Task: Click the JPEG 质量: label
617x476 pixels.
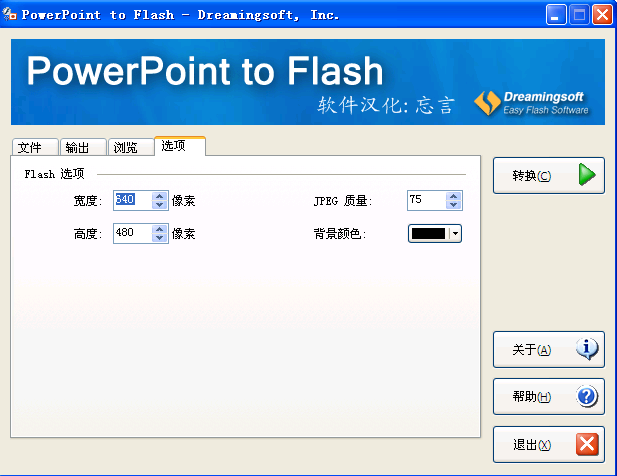Action: 343,201
